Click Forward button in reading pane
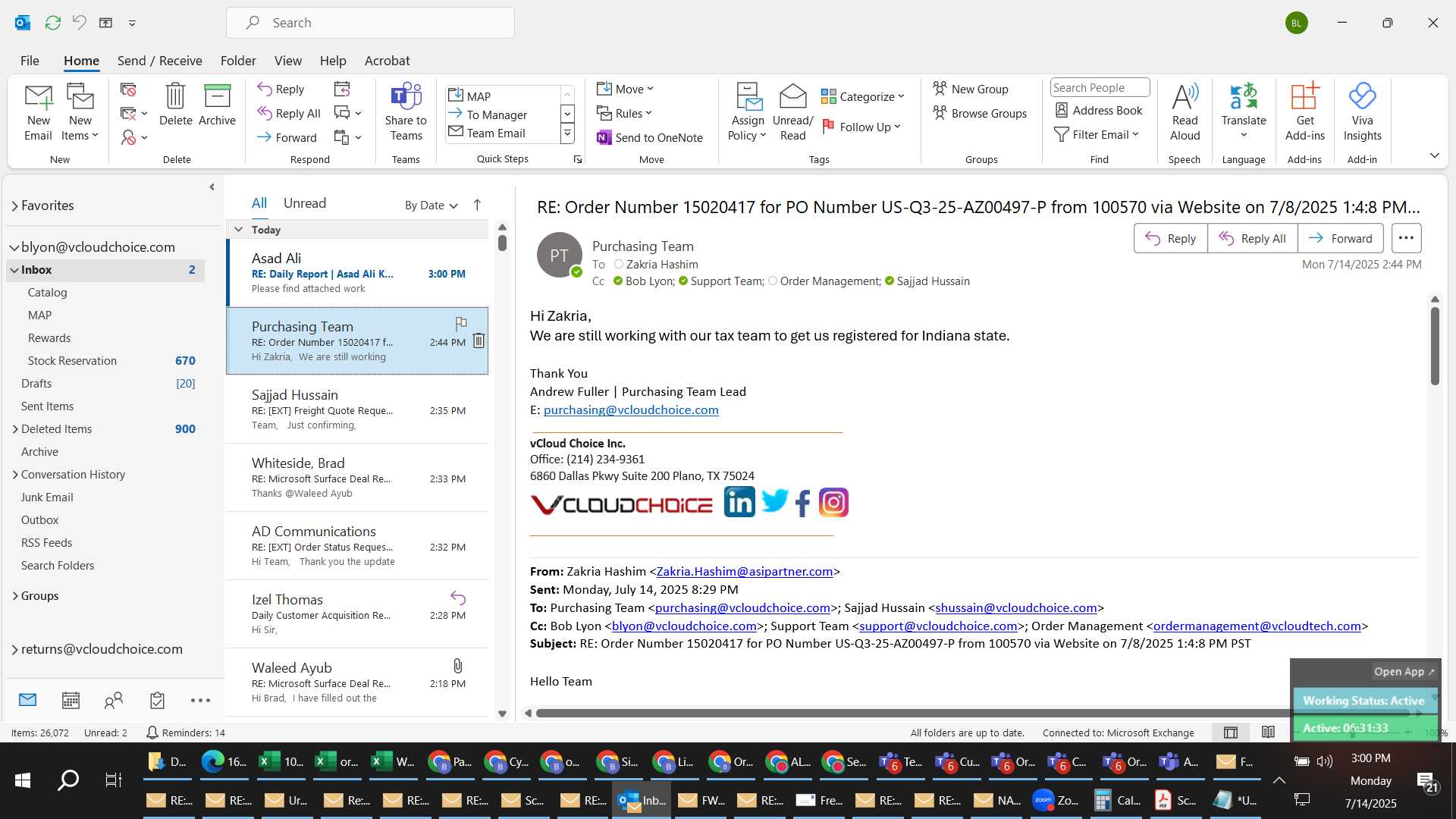 [1340, 238]
